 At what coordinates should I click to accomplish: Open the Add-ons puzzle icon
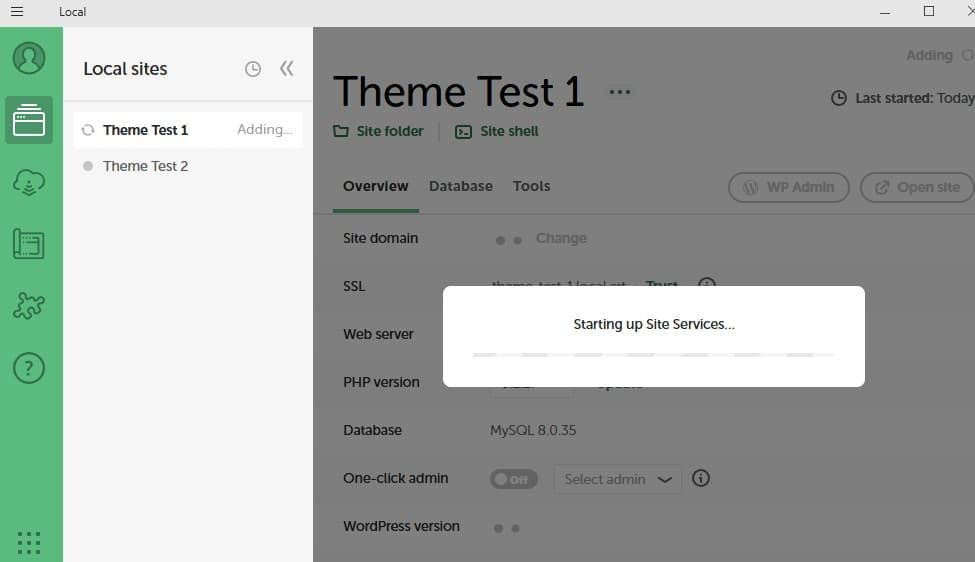(x=29, y=306)
